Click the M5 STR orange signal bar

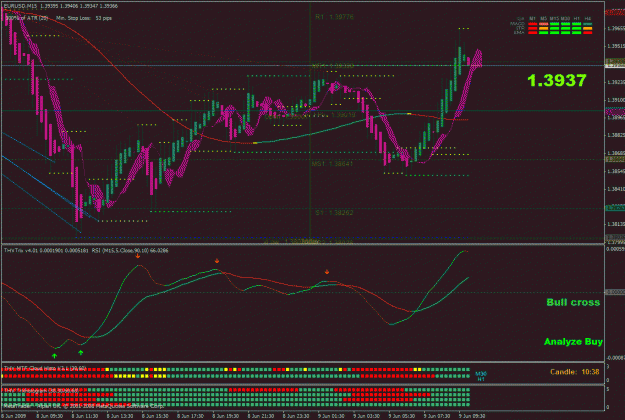(544, 28)
